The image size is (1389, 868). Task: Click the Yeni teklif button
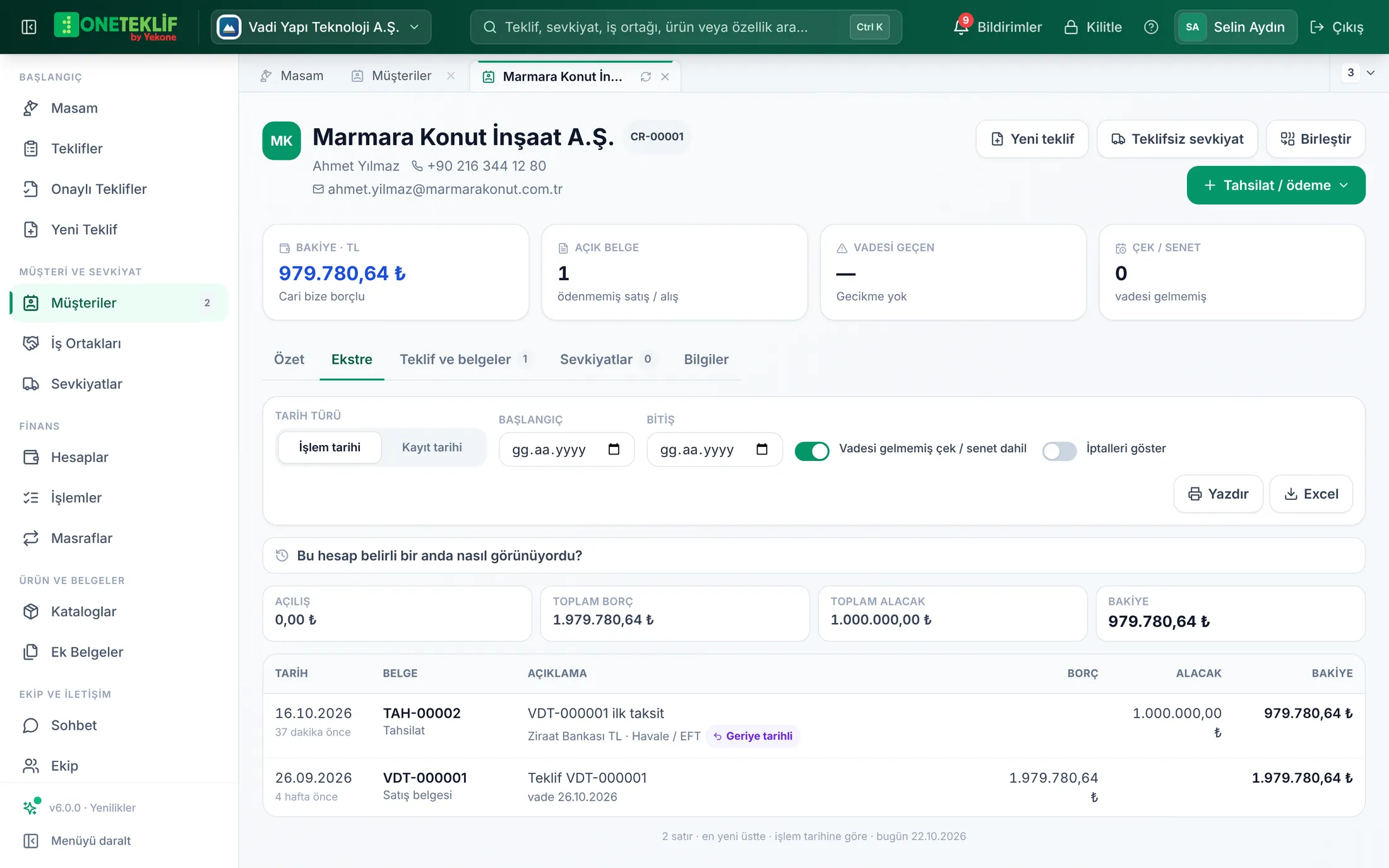(x=1032, y=139)
